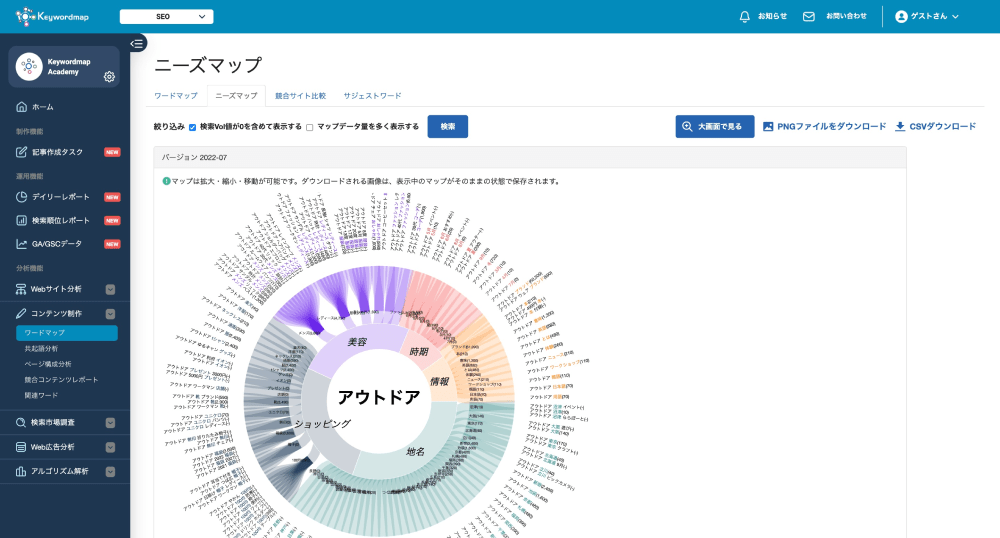
Task: Collapse the sidebar with the toggle icon
Action: (x=136, y=43)
